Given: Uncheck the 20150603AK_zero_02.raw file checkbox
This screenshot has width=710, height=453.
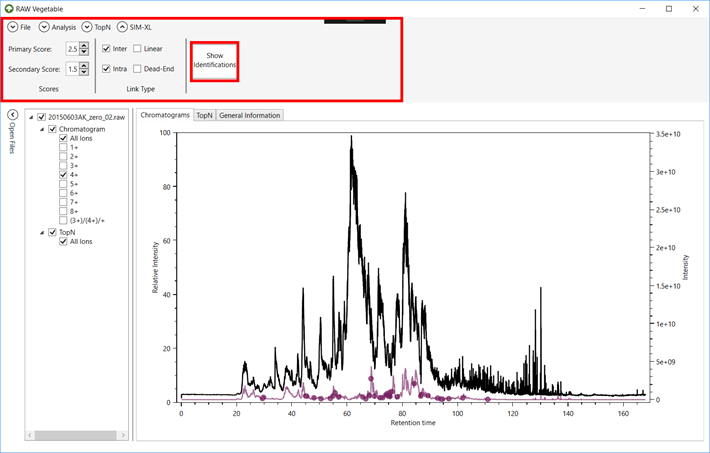Looking at the screenshot, I should (42, 117).
